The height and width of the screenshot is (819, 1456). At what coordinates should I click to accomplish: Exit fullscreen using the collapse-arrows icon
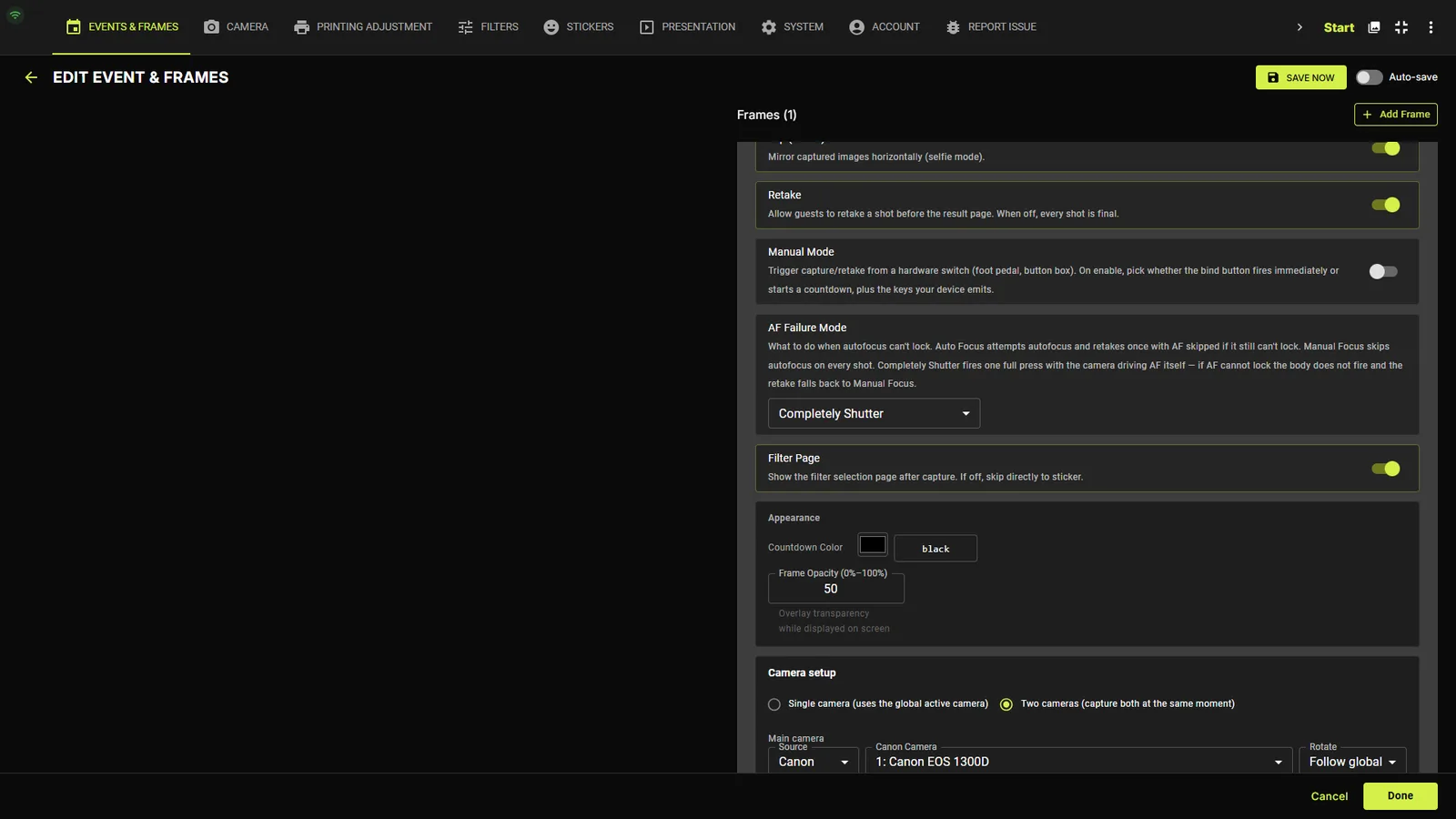point(1401,27)
